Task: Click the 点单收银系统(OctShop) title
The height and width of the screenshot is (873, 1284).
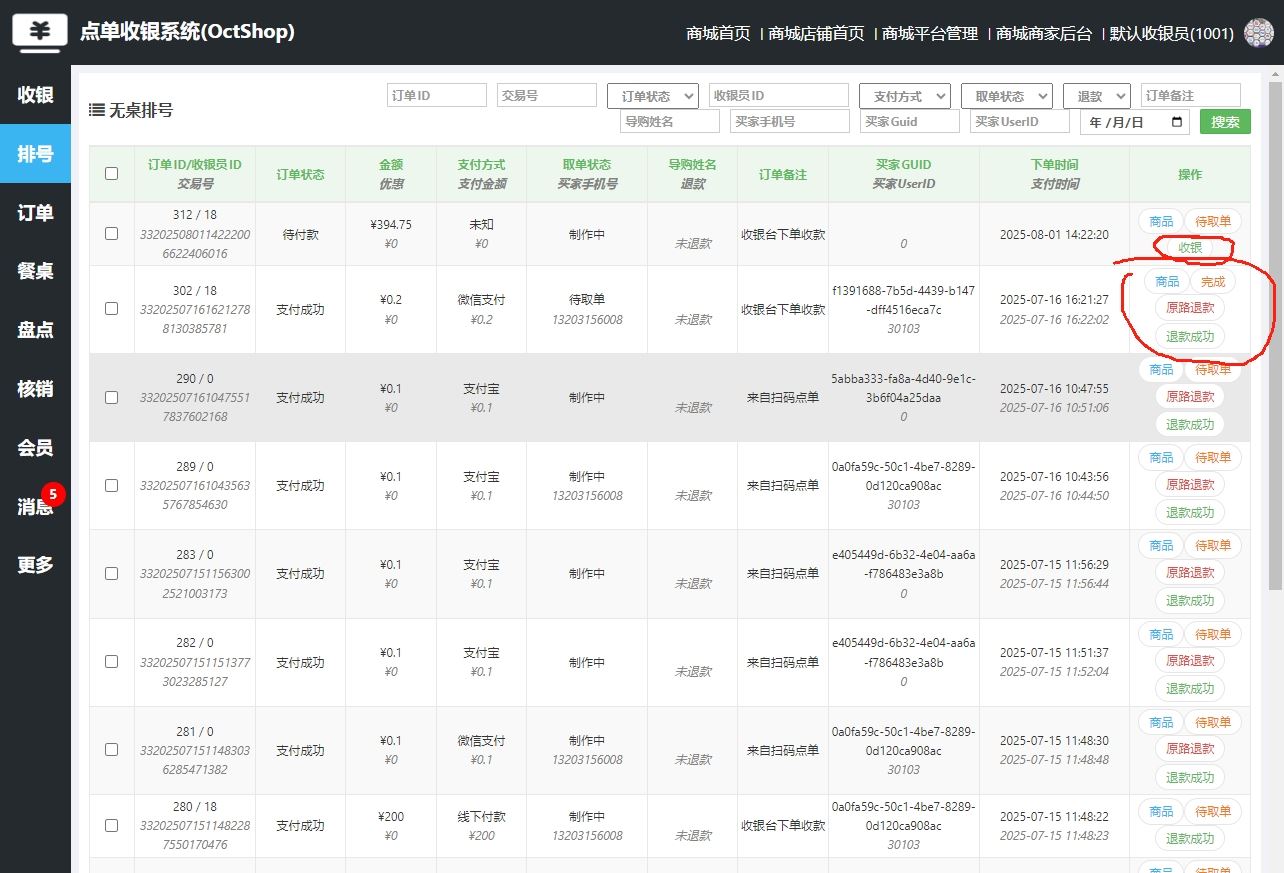Action: click(x=187, y=32)
